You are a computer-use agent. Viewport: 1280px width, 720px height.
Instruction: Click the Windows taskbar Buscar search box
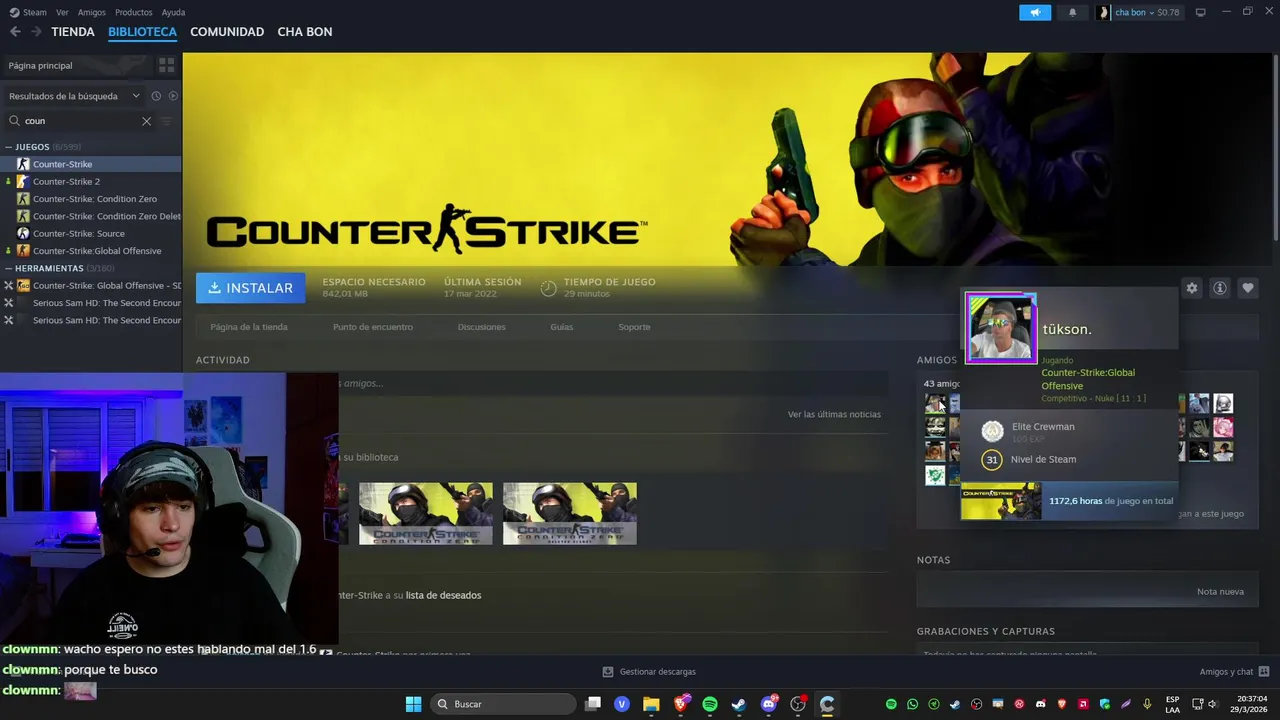[x=502, y=704]
